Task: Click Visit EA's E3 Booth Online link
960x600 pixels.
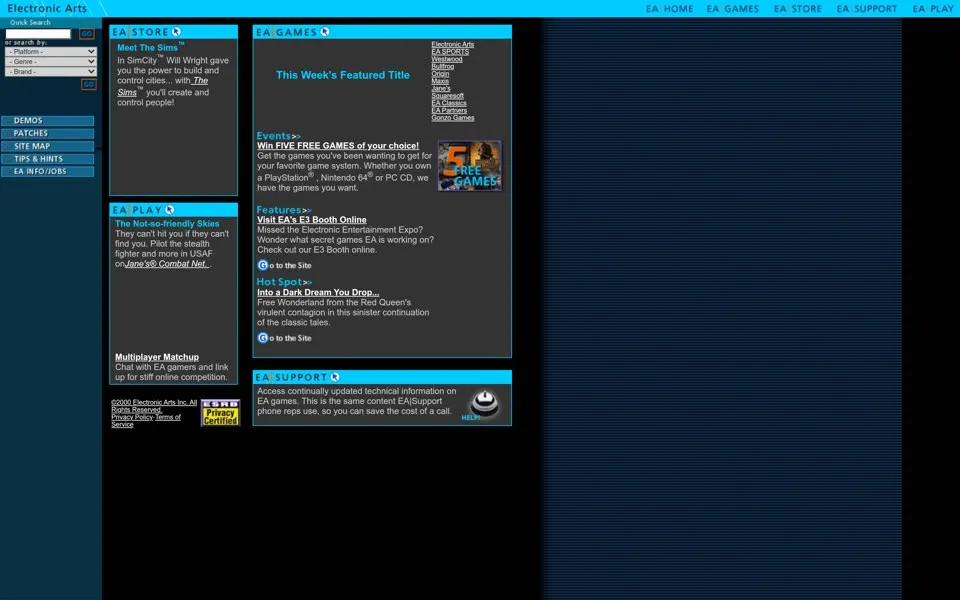Action: pos(312,220)
